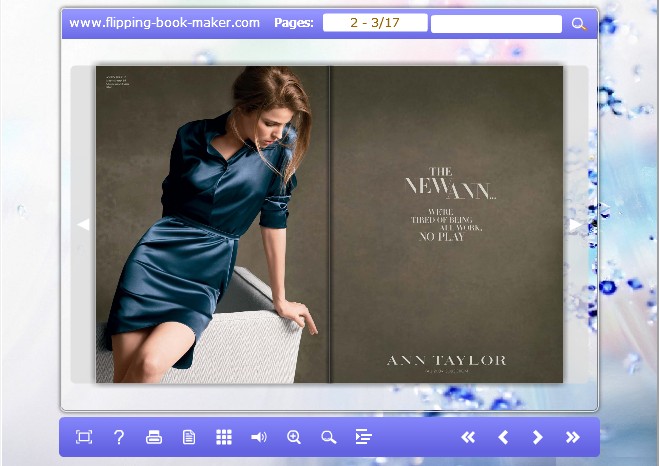Flip forward using right book edge arrow
The height and width of the screenshot is (466, 659).
click(575, 224)
